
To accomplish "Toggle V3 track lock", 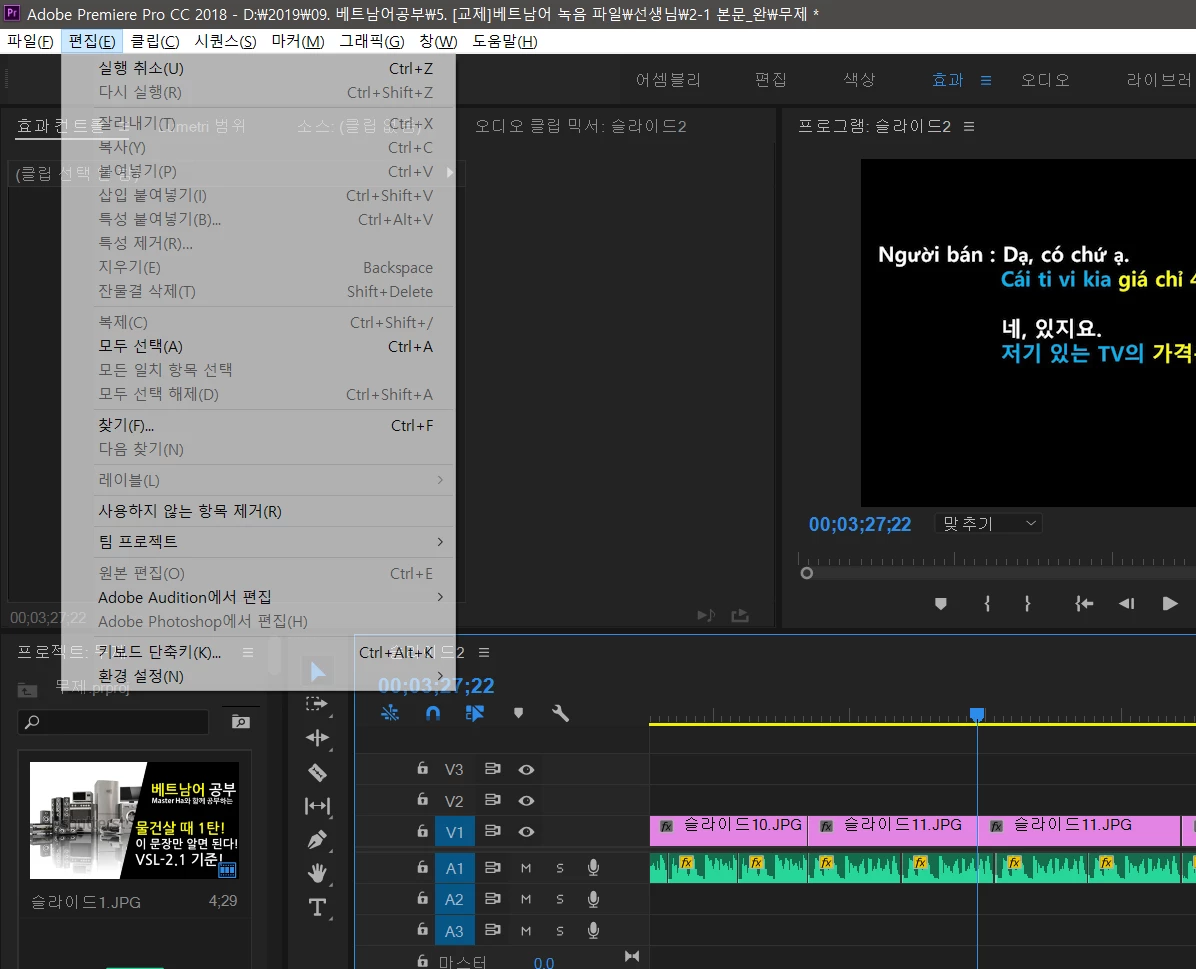I will pyautogui.click(x=423, y=768).
